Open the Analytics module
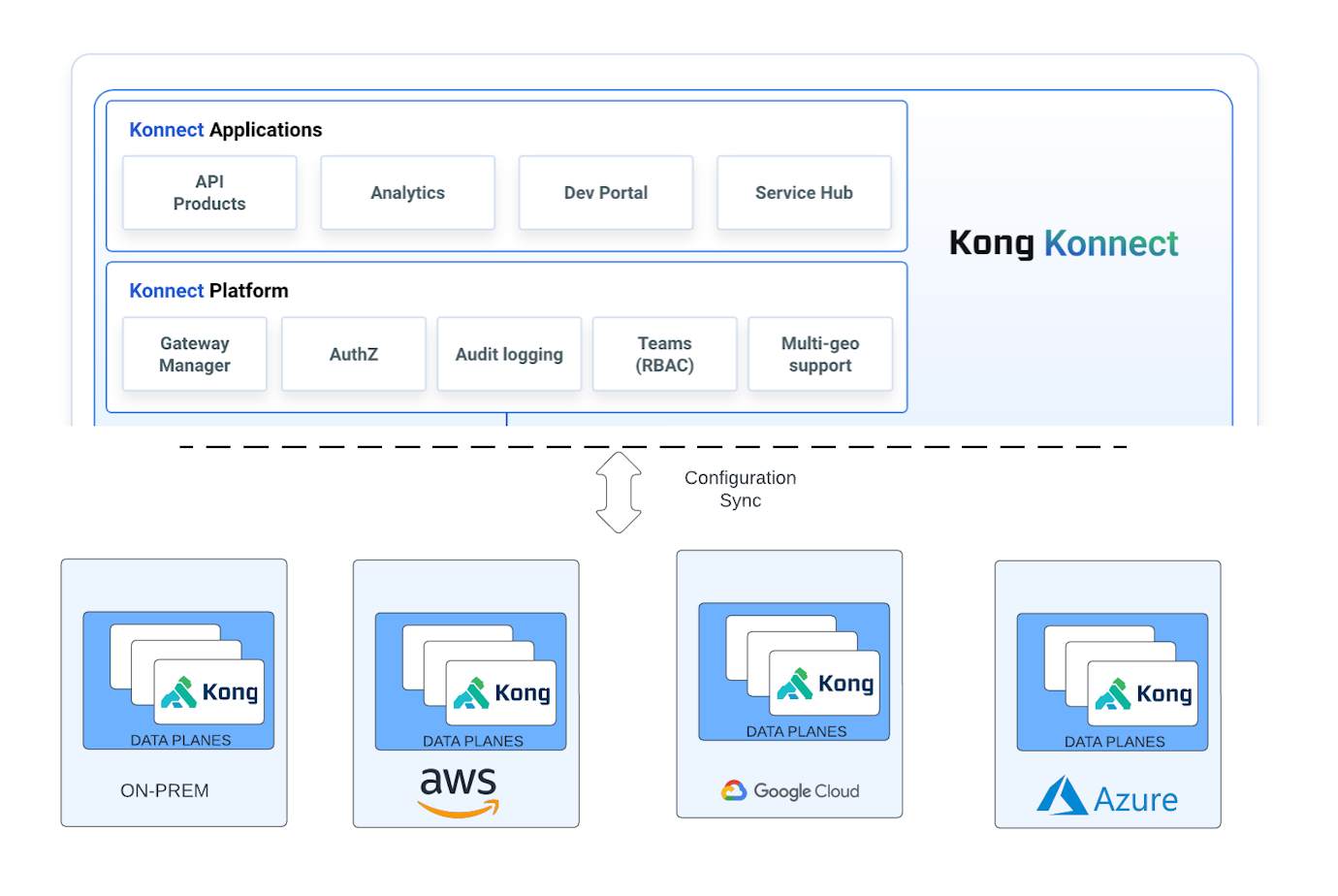This screenshot has height=896, width=1338. click(x=407, y=192)
